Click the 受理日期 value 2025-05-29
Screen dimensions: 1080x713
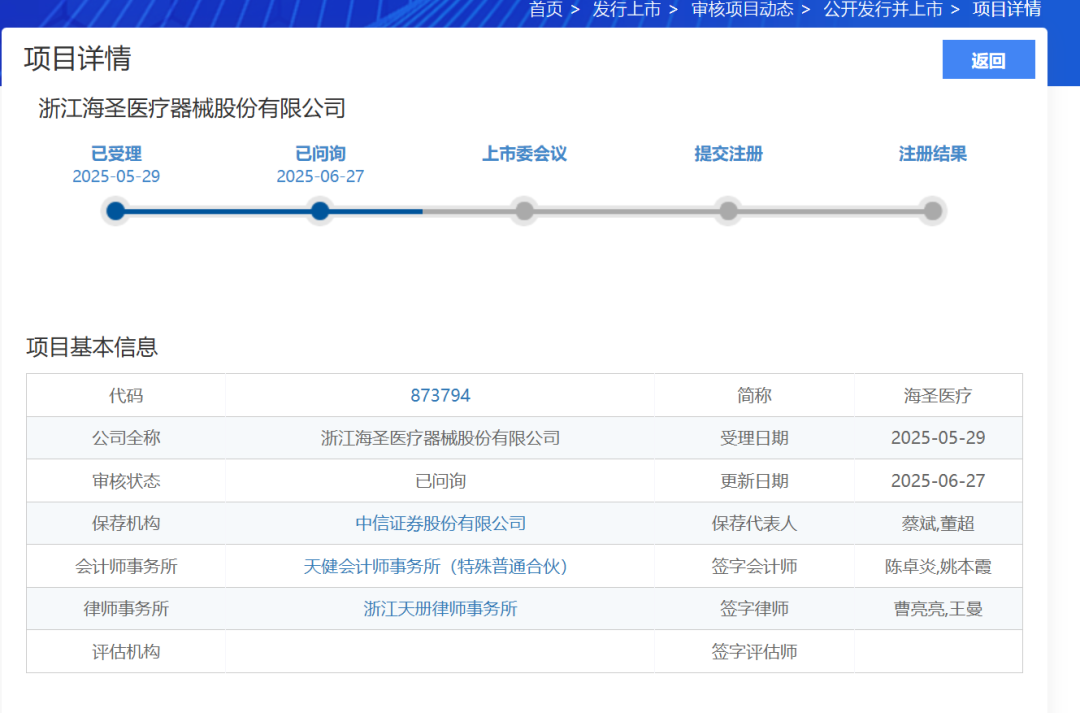938,438
